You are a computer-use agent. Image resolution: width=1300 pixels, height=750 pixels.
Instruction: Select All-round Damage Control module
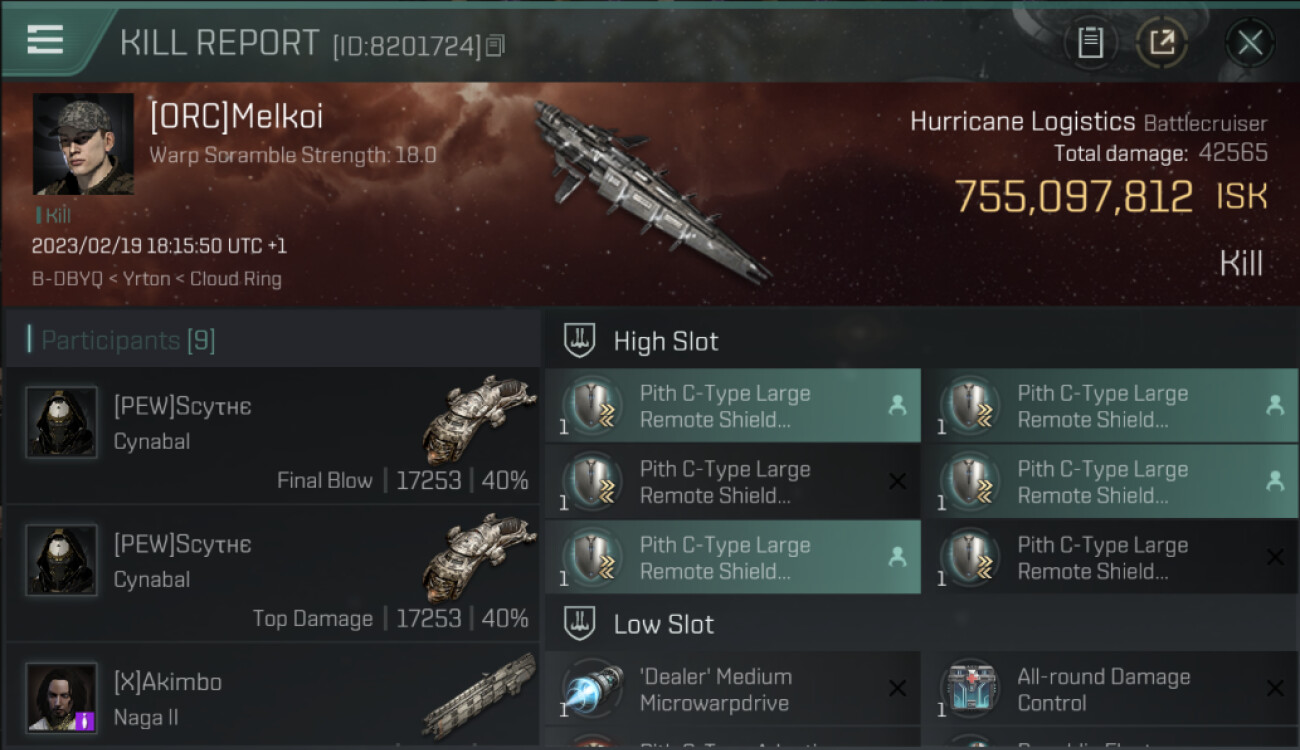[1110, 689]
